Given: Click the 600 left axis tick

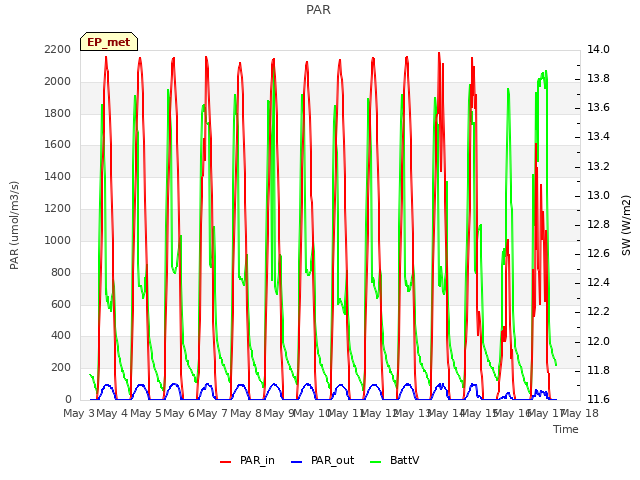Looking at the screenshot, I should click(x=61, y=304).
